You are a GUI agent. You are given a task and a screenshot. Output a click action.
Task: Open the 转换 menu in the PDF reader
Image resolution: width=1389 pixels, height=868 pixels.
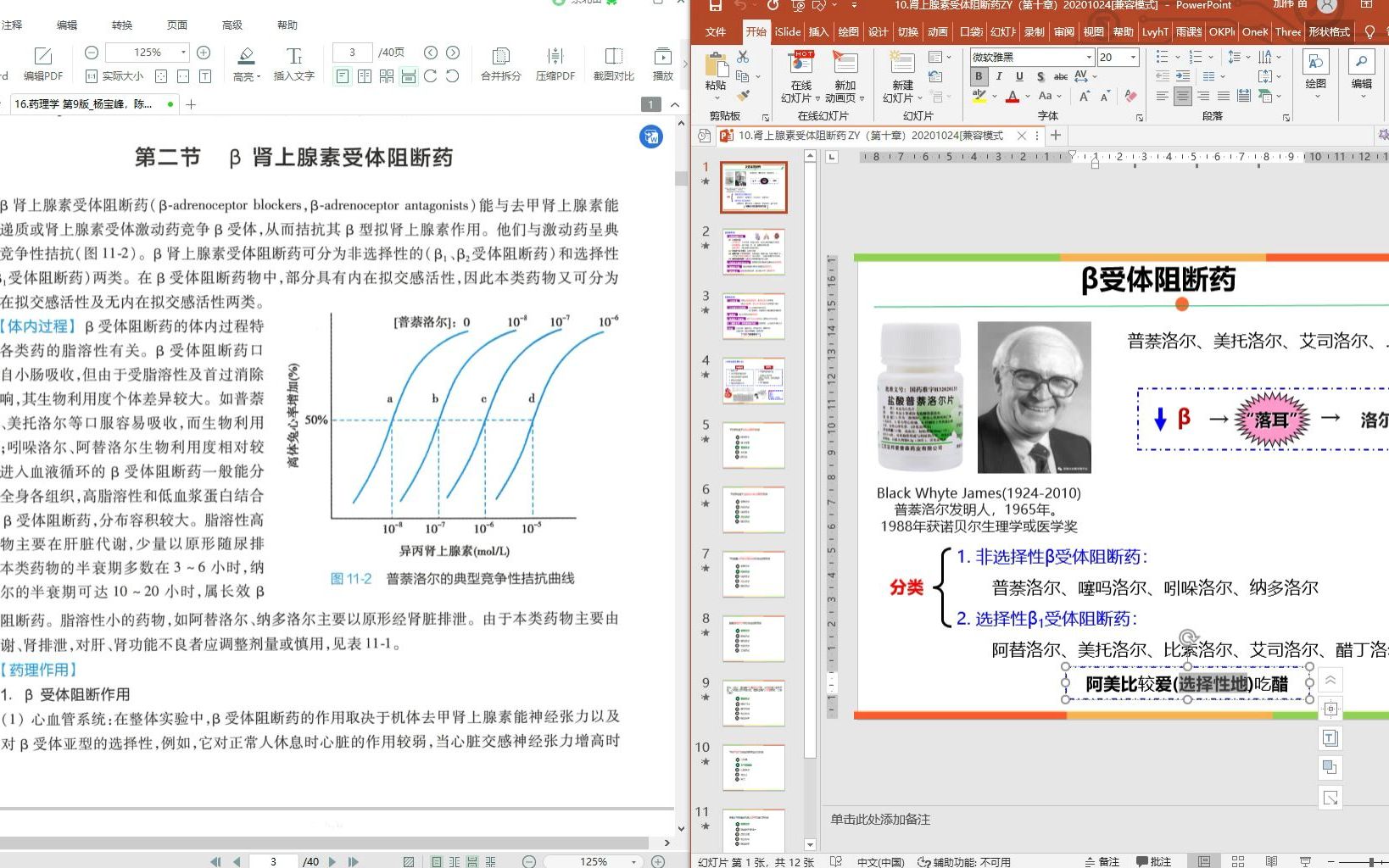click(x=120, y=25)
